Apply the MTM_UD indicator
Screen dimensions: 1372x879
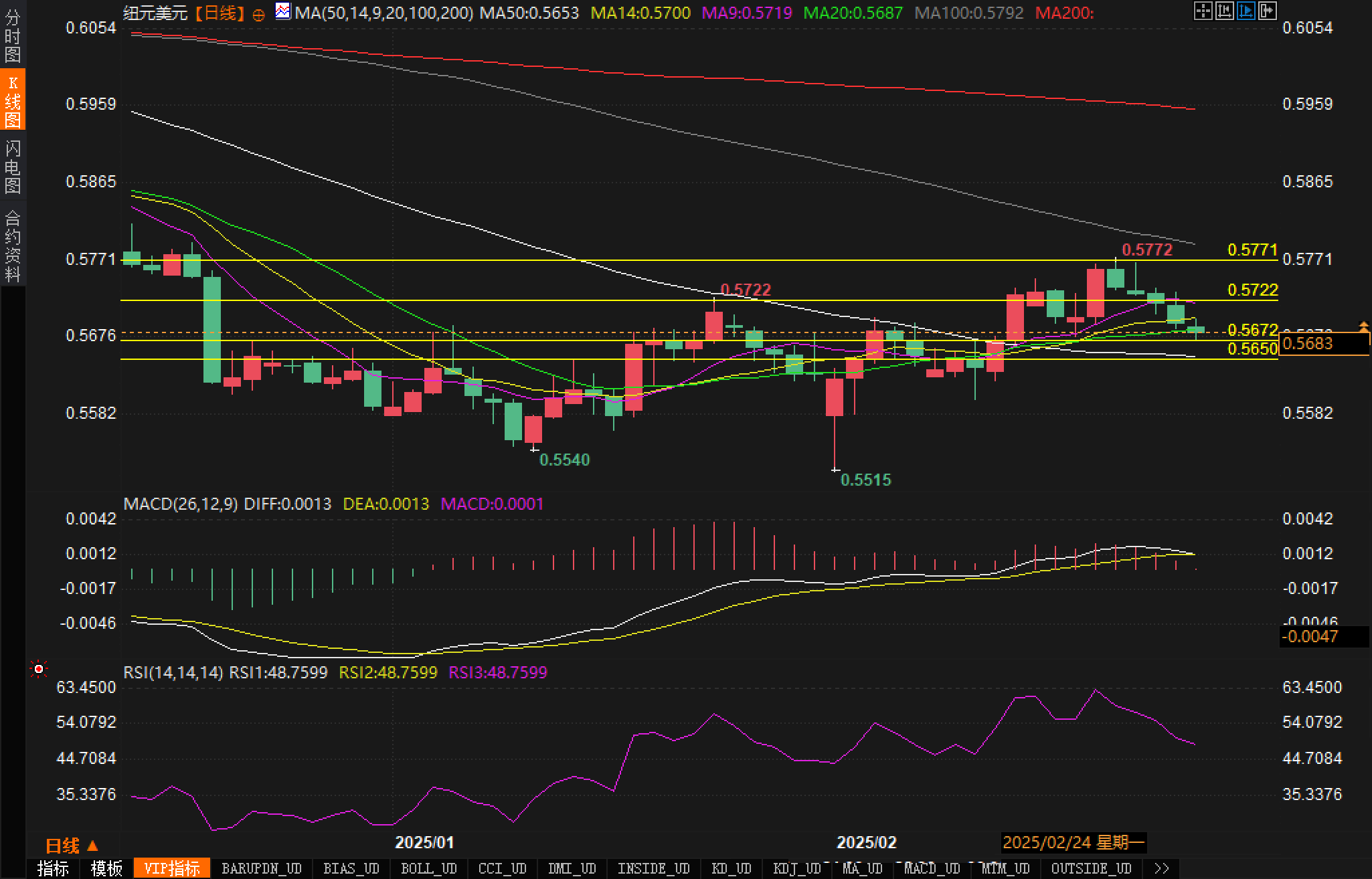pyautogui.click(x=1006, y=868)
